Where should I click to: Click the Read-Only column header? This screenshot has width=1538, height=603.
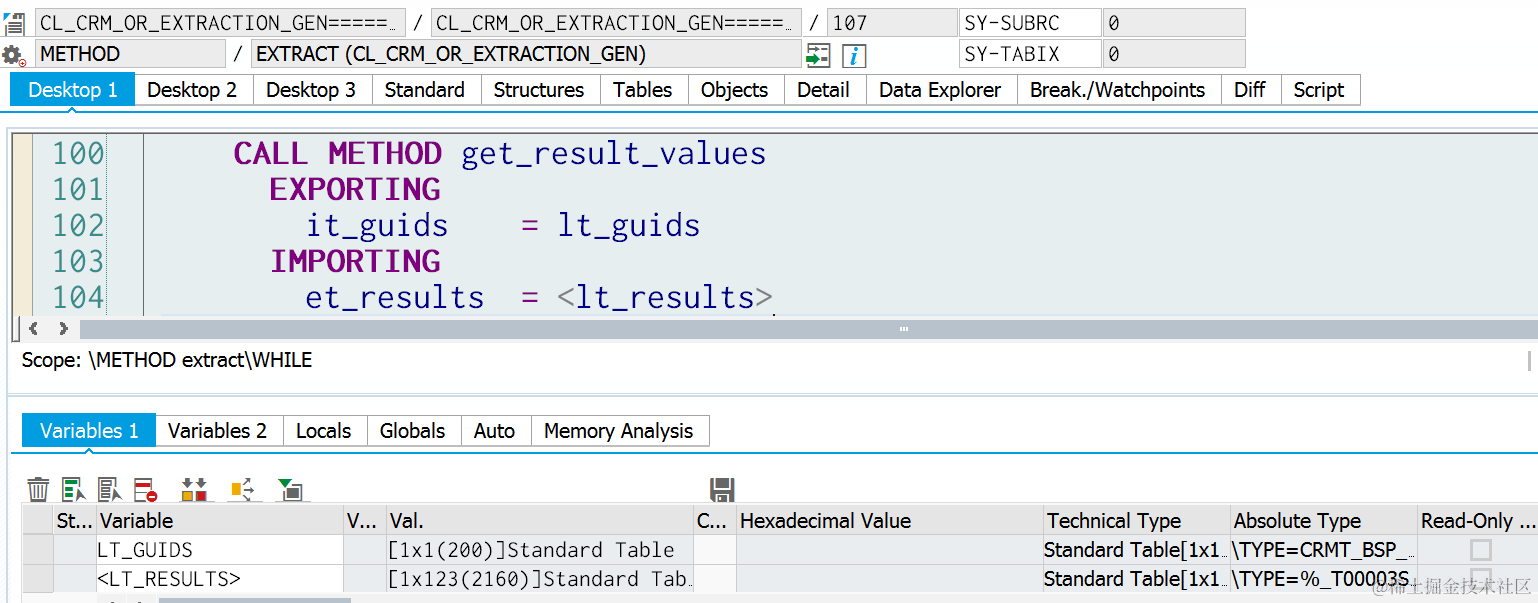1478,521
